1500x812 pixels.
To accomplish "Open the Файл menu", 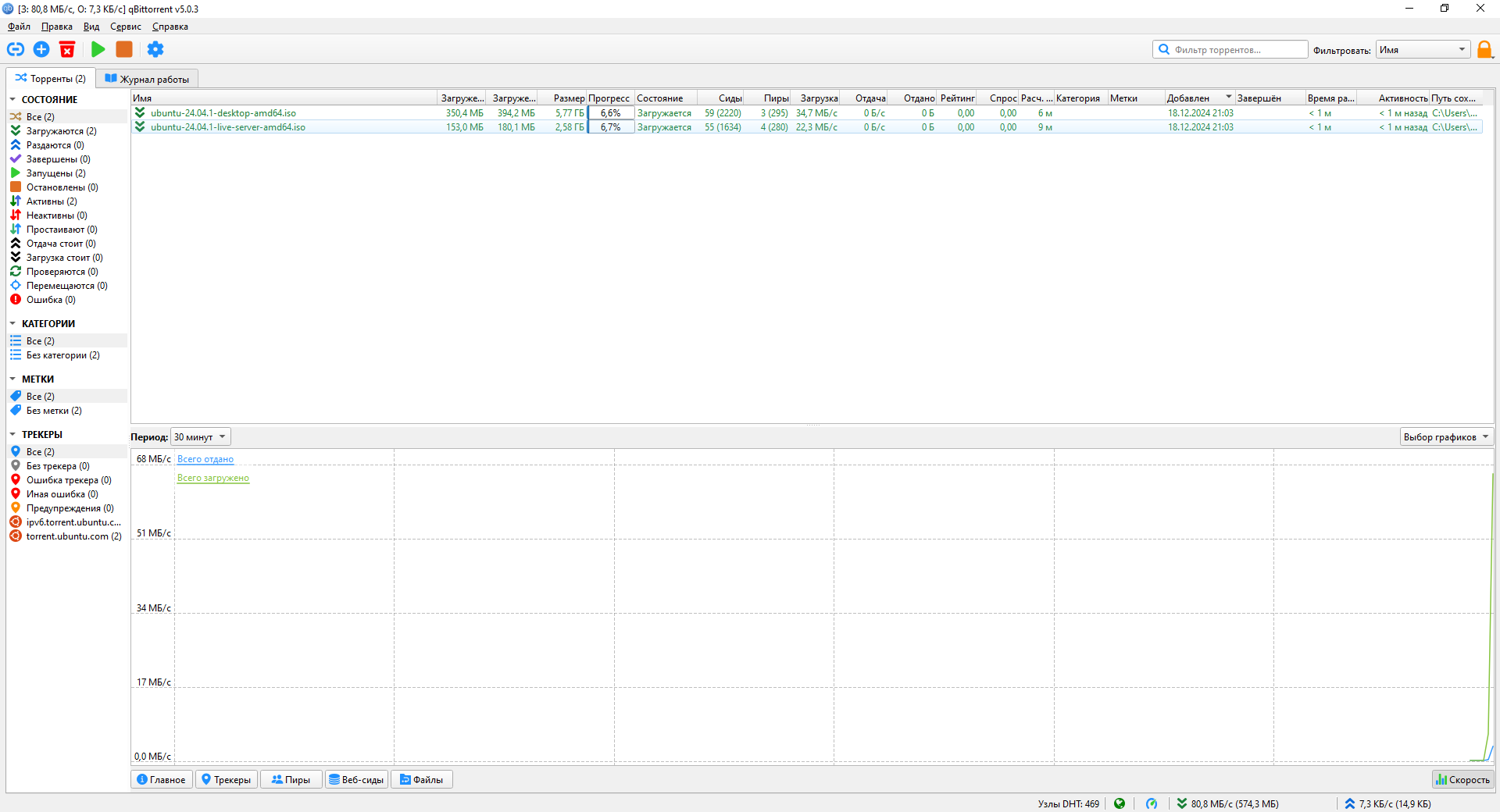I will coord(20,27).
